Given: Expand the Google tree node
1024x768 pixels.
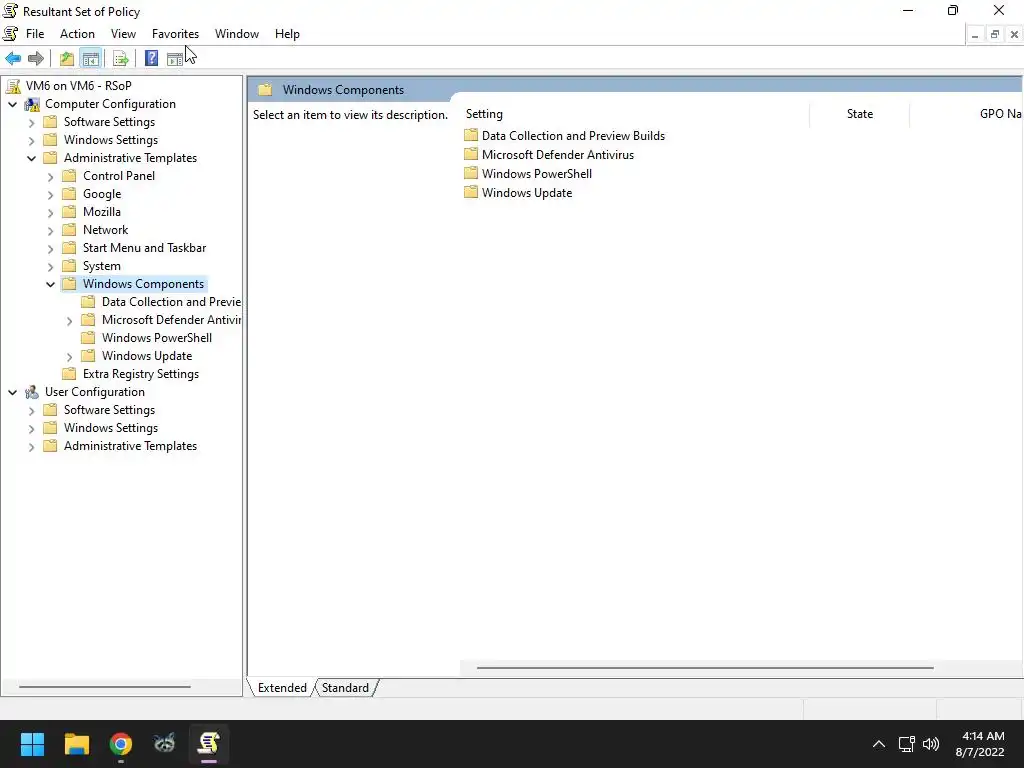Looking at the screenshot, I should 50,195.
